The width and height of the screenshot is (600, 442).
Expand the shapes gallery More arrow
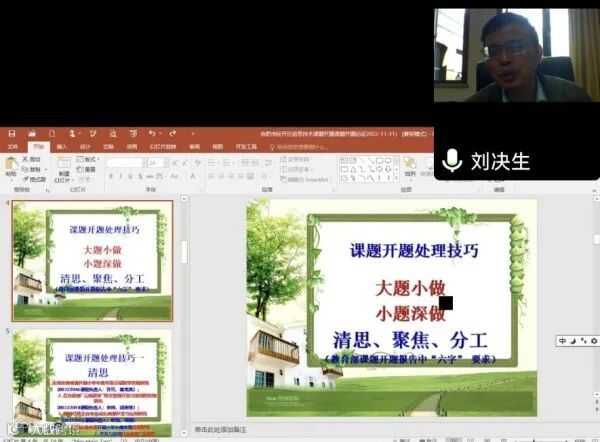[396, 178]
